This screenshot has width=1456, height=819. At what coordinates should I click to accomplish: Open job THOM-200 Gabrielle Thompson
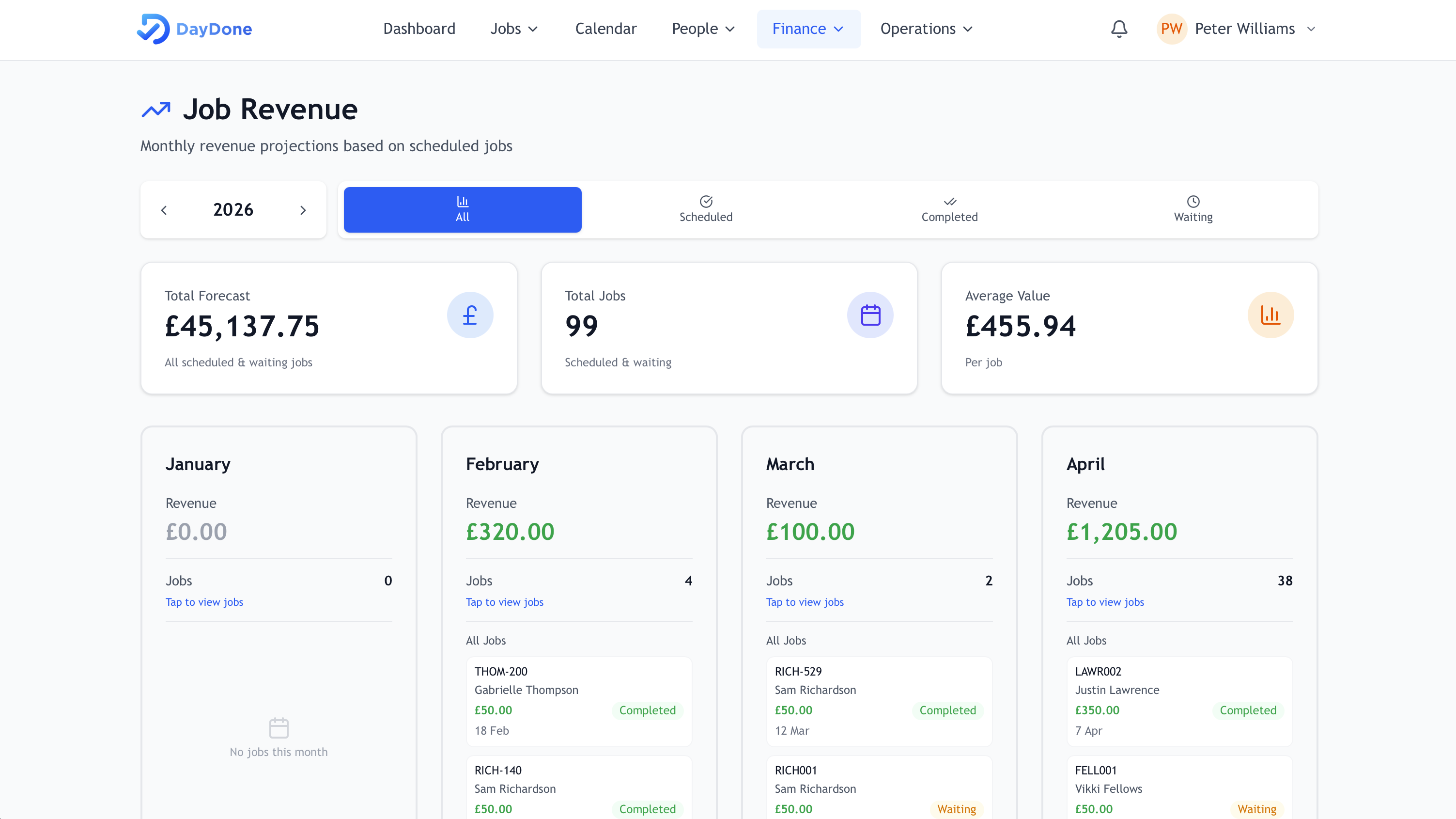click(x=579, y=701)
